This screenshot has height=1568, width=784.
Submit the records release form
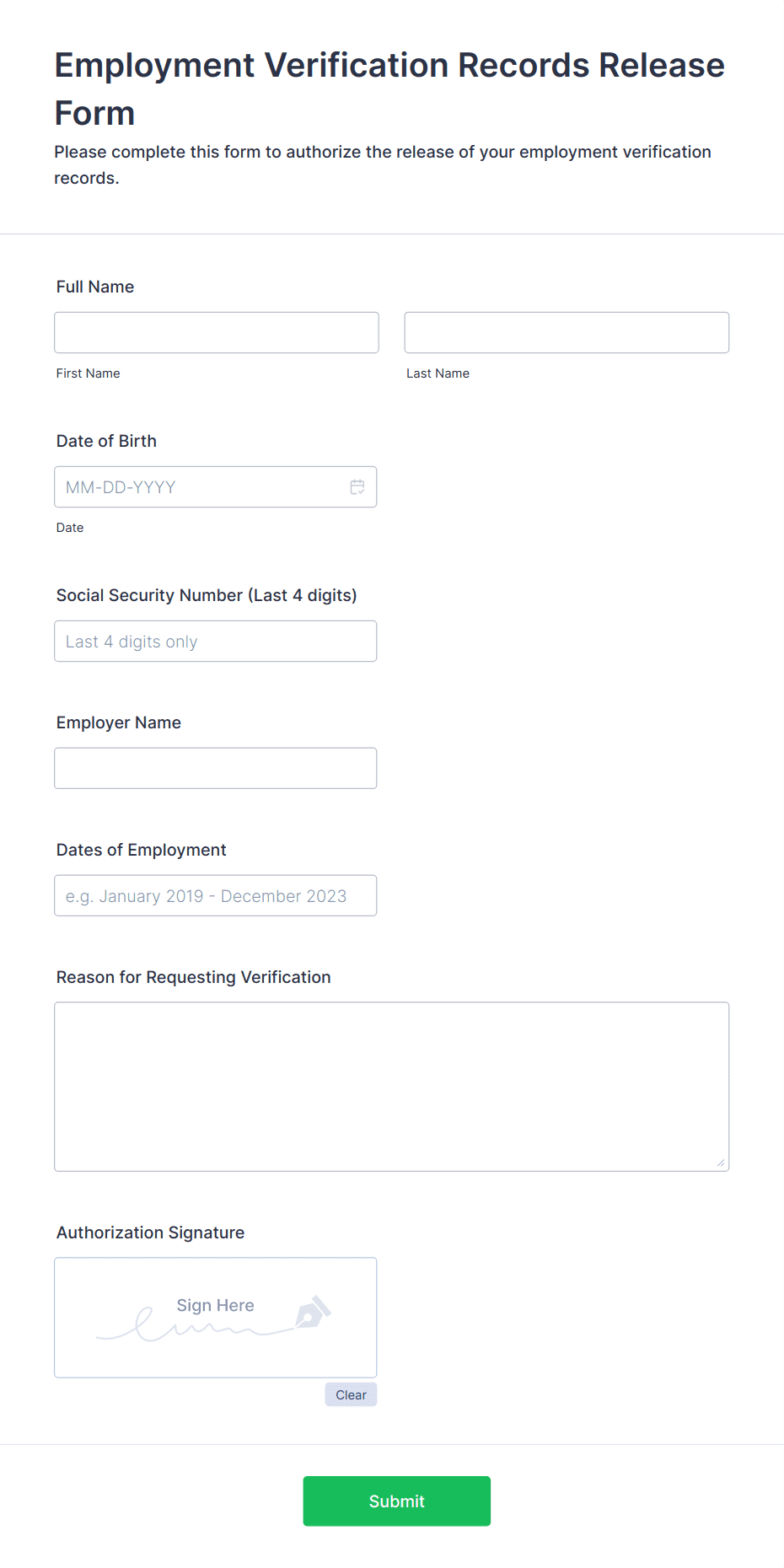(x=397, y=1501)
